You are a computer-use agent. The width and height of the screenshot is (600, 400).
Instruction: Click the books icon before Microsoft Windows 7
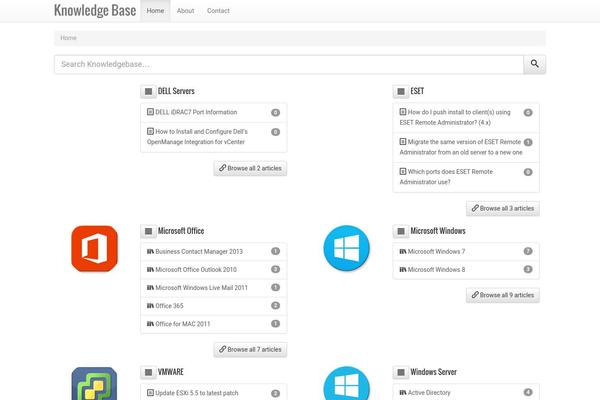pyautogui.click(x=403, y=251)
